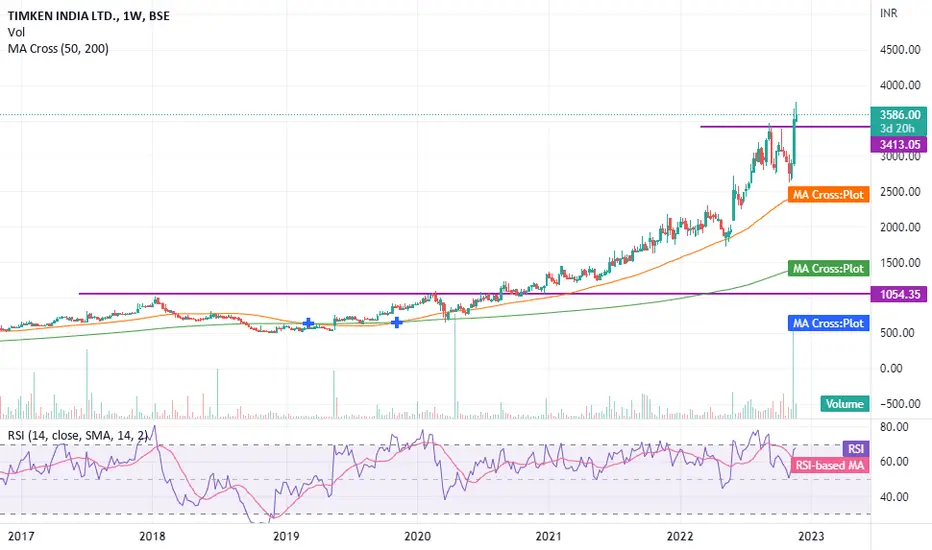Click the -500.00 price axis label
Image resolution: width=932 pixels, height=550 pixels.
click(x=900, y=404)
